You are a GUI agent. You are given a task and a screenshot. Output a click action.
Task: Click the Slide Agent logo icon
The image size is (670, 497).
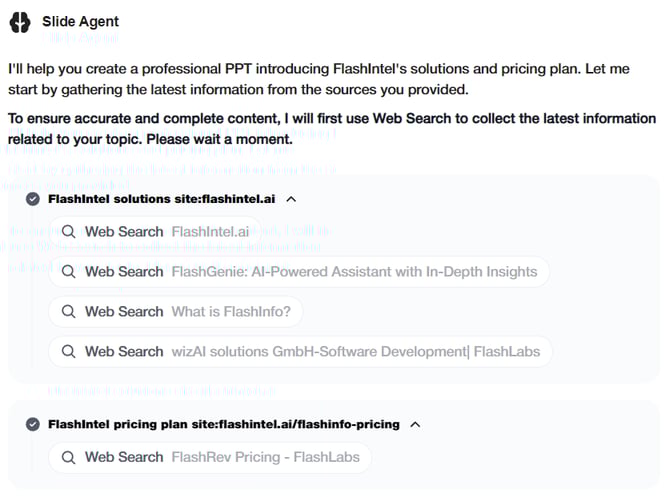click(x=21, y=23)
